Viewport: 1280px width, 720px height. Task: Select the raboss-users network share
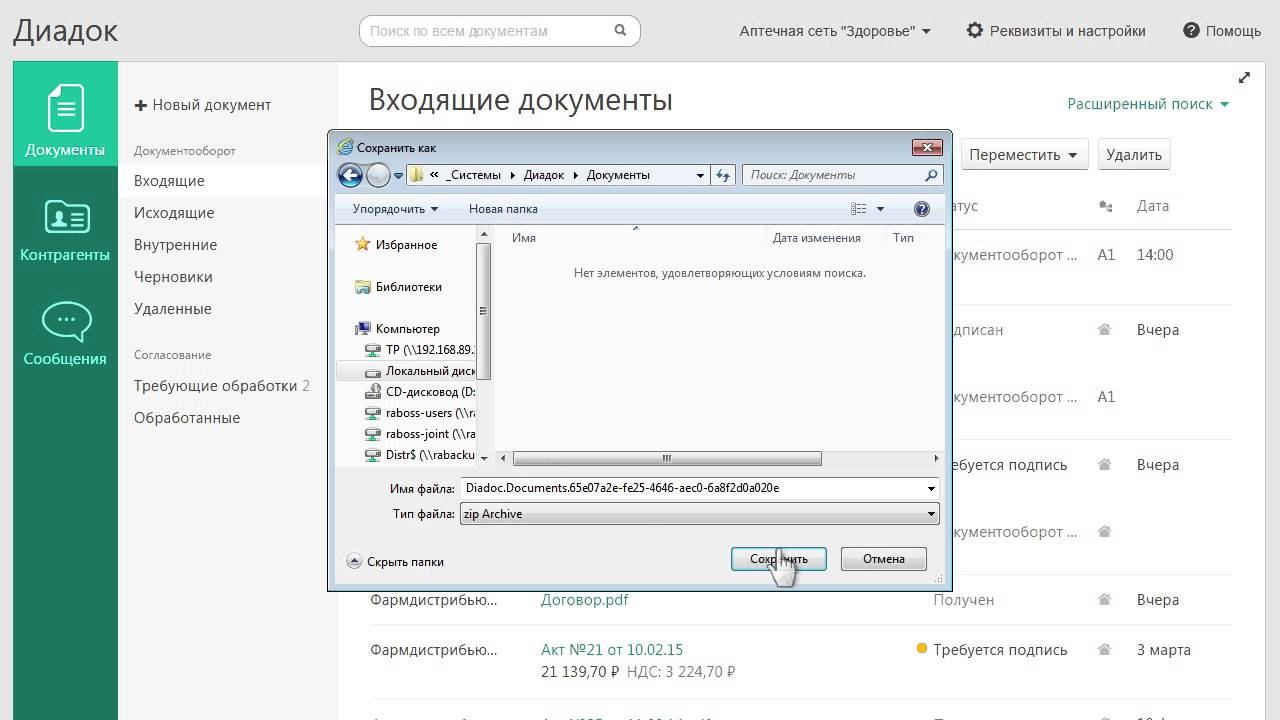click(420, 413)
